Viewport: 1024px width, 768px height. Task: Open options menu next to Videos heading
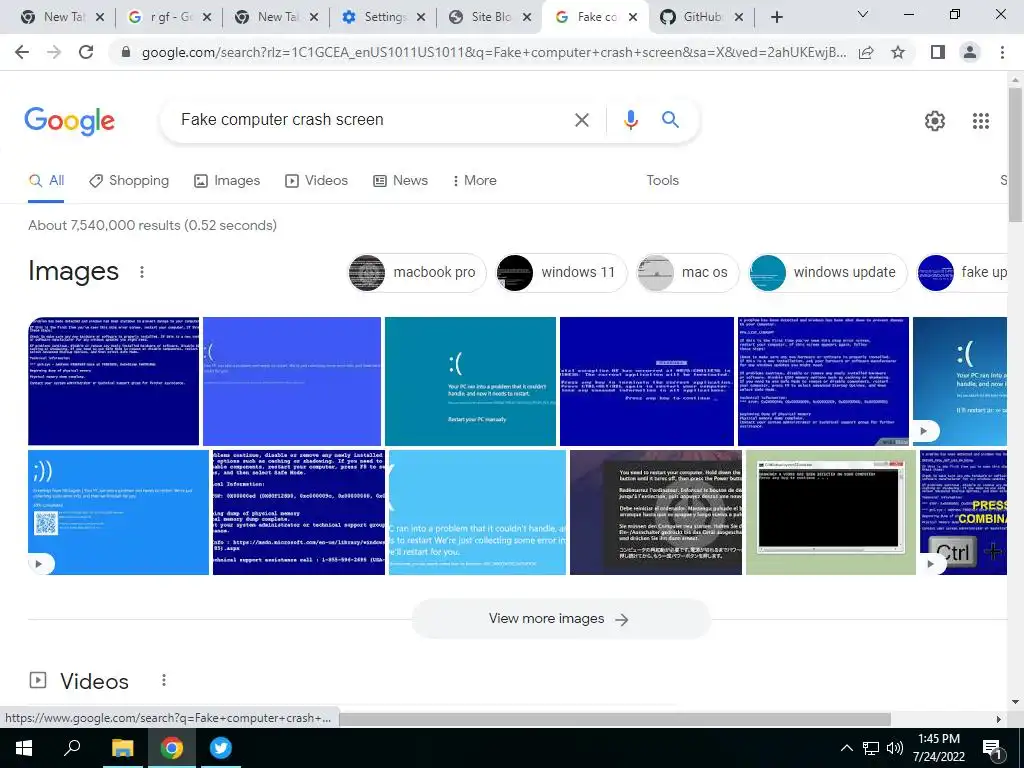(164, 680)
